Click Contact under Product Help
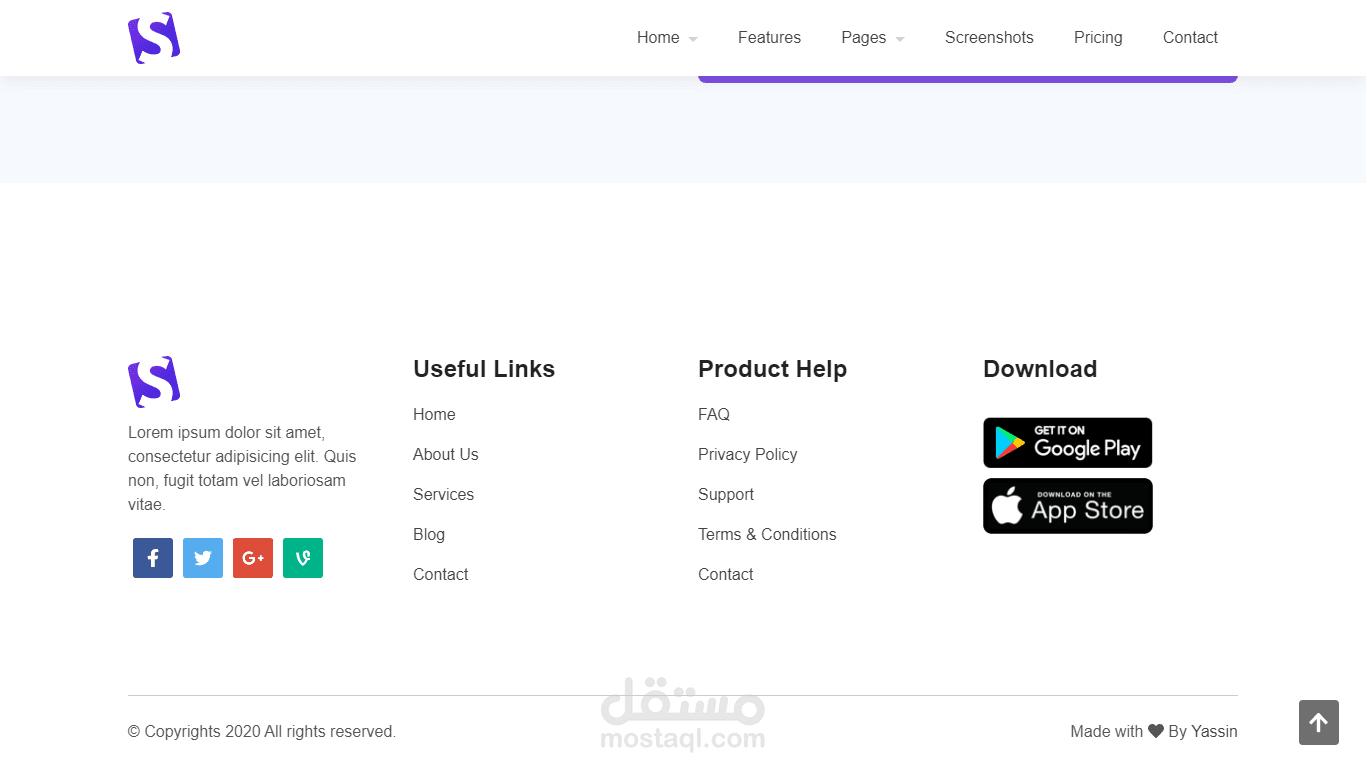Screen dimensions: 1366x768 point(726,574)
